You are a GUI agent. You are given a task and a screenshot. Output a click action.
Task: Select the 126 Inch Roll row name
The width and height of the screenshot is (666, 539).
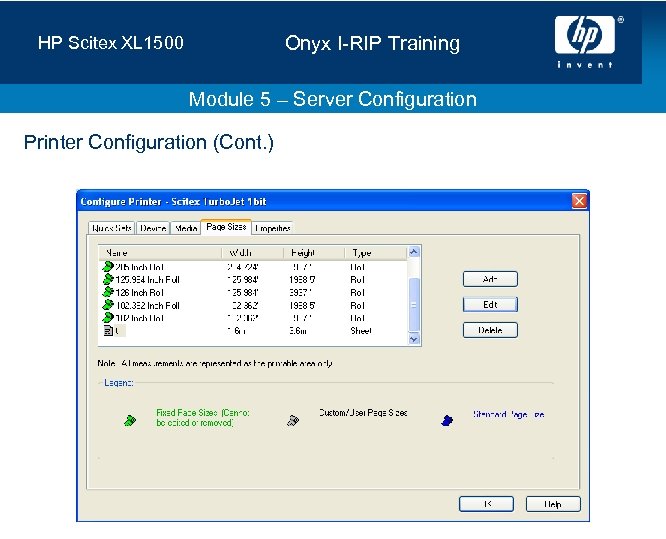tap(139, 293)
